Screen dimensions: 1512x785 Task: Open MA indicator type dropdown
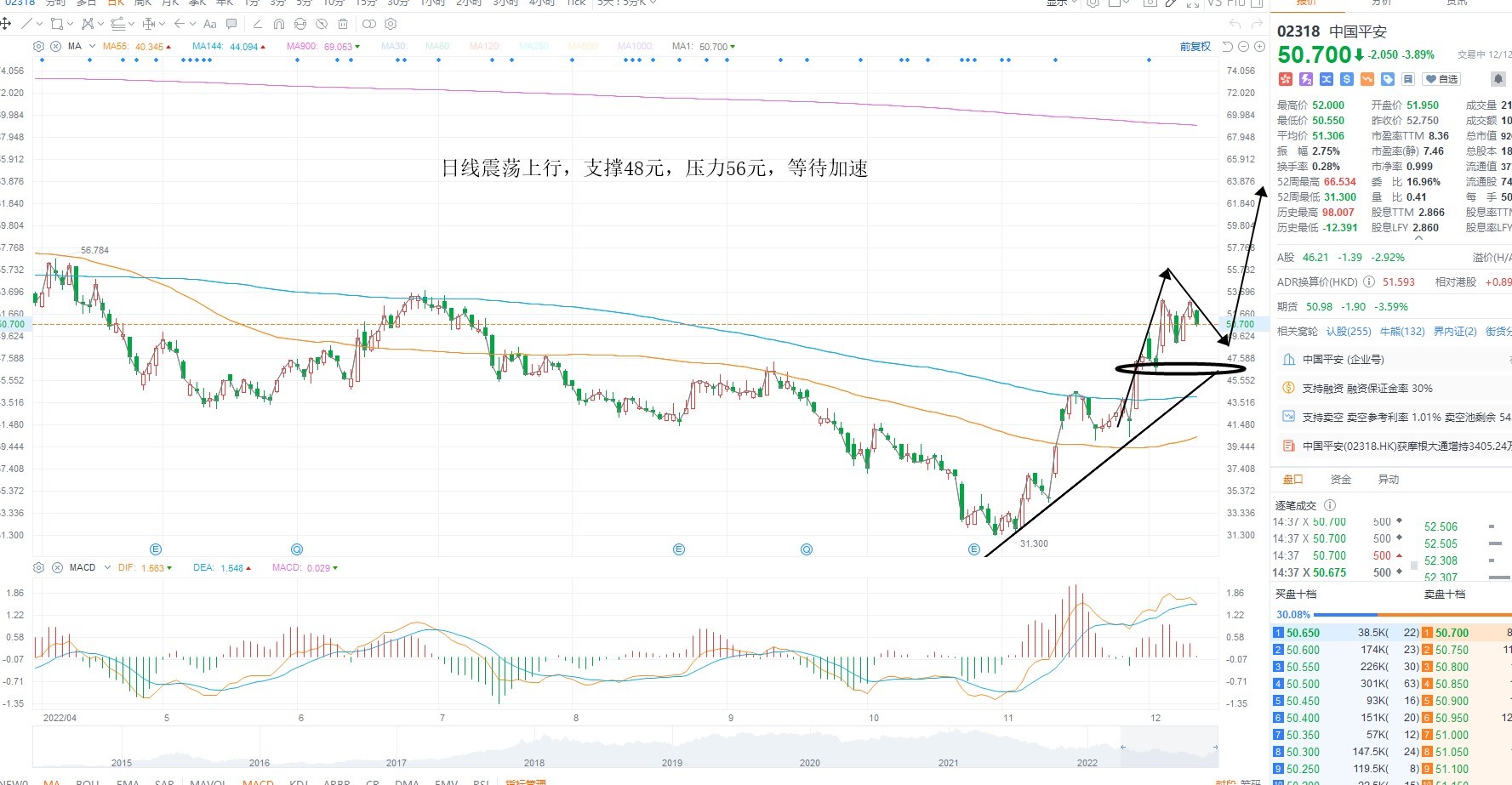pyautogui.click(x=92, y=46)
